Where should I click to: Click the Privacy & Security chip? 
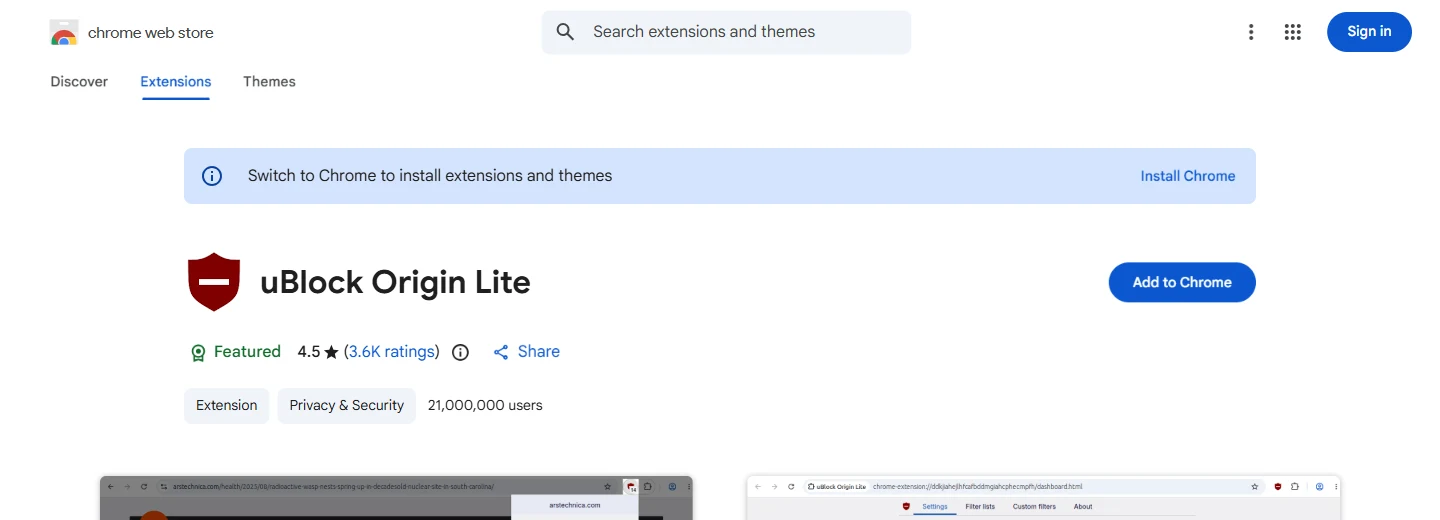point(347,406)
